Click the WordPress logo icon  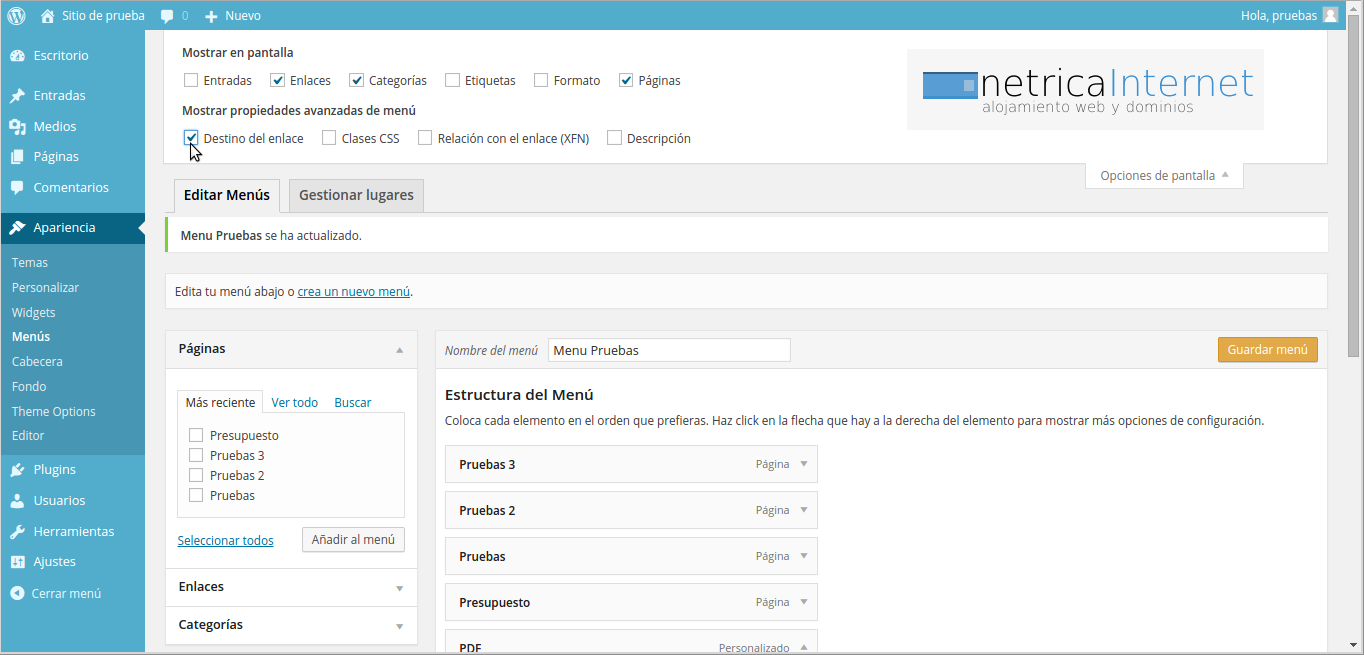16,15
